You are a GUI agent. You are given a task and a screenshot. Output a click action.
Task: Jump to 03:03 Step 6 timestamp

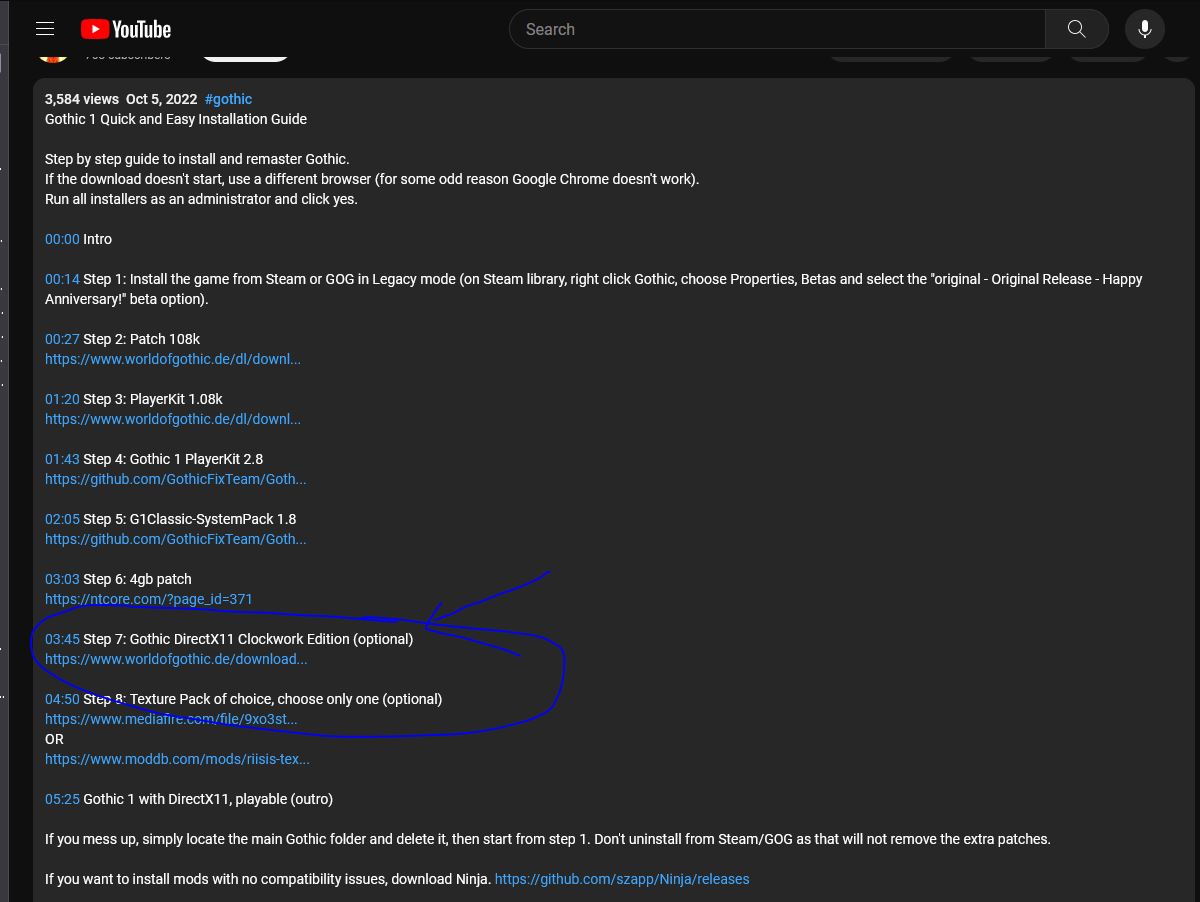[x=62, y=579]
